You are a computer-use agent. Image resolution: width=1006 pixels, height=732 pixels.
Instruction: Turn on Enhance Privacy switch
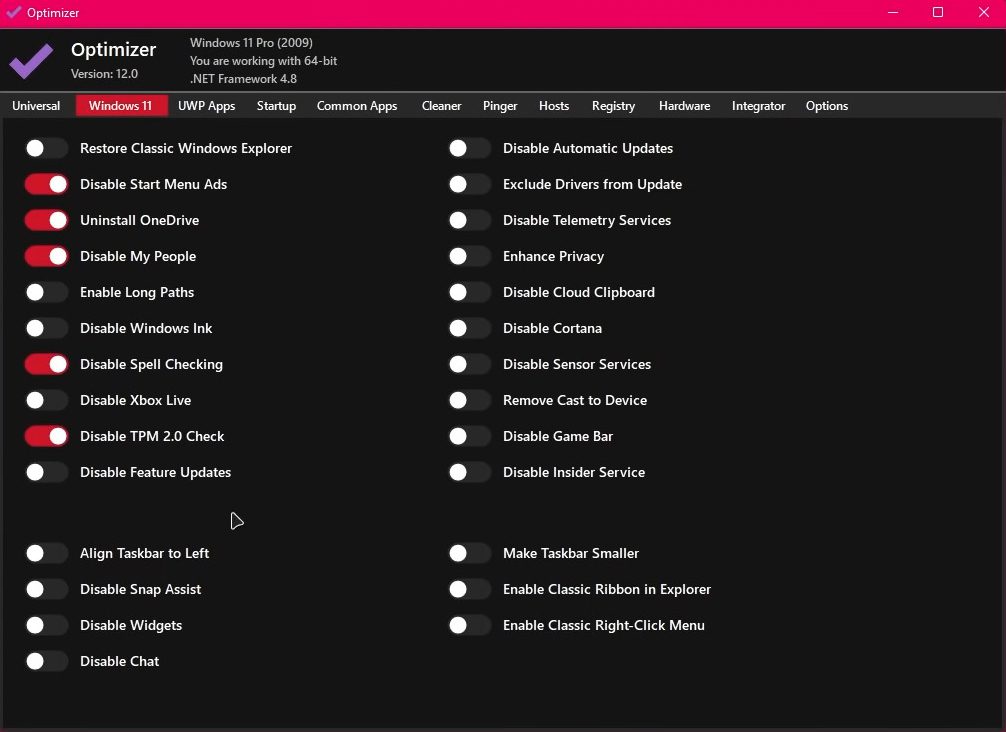point(470,256)
